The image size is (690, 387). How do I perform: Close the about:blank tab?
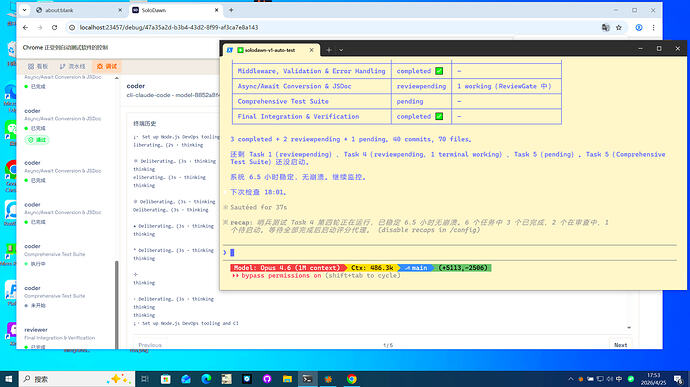120,10
